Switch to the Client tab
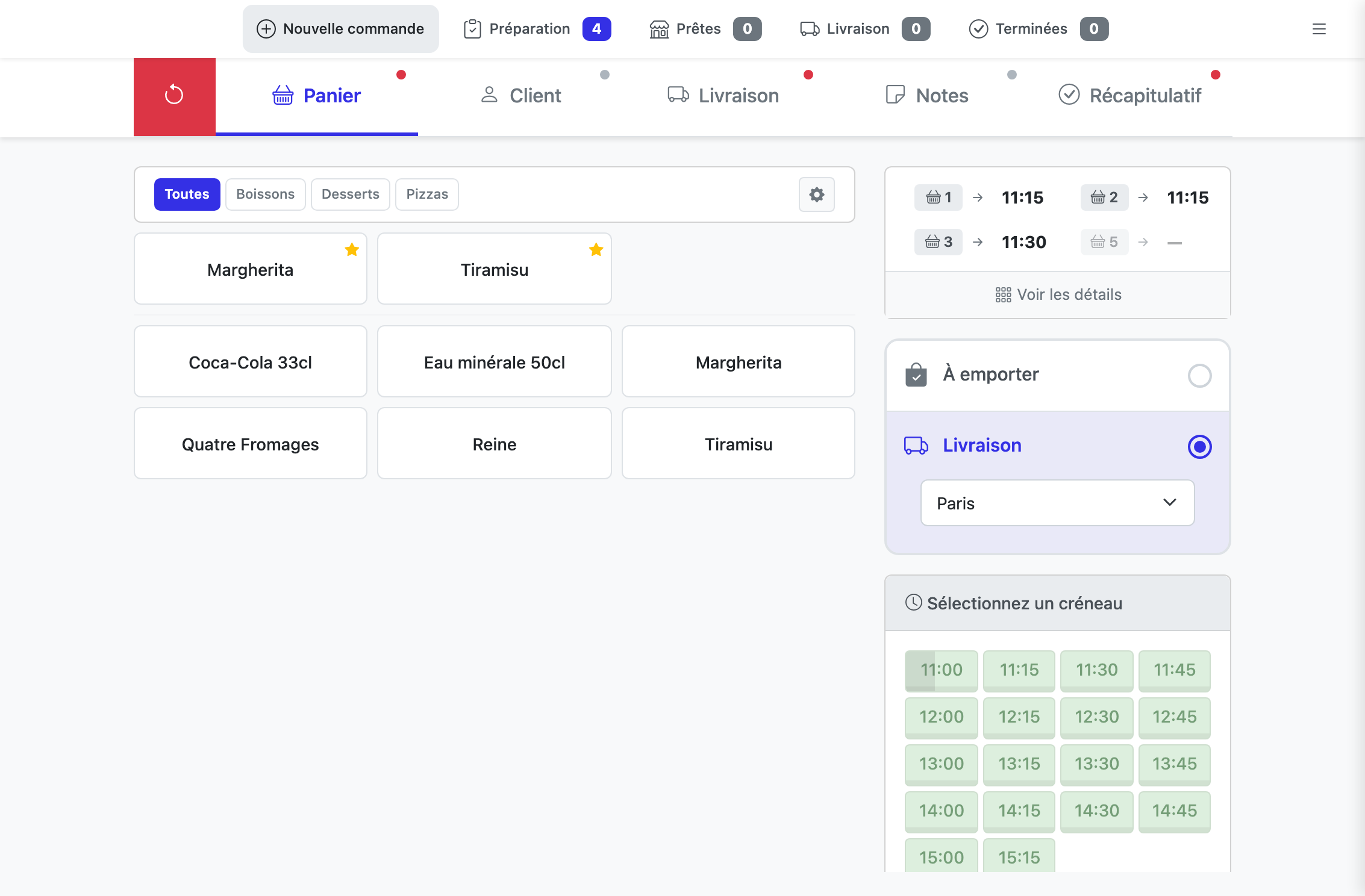 click(521, 96)
